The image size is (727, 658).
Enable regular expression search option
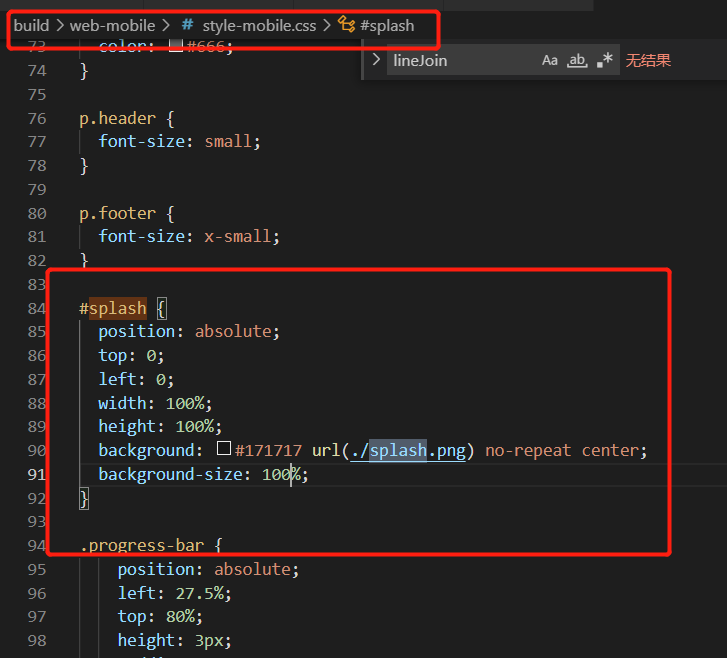pyautogui.click(x=604, y=60)
